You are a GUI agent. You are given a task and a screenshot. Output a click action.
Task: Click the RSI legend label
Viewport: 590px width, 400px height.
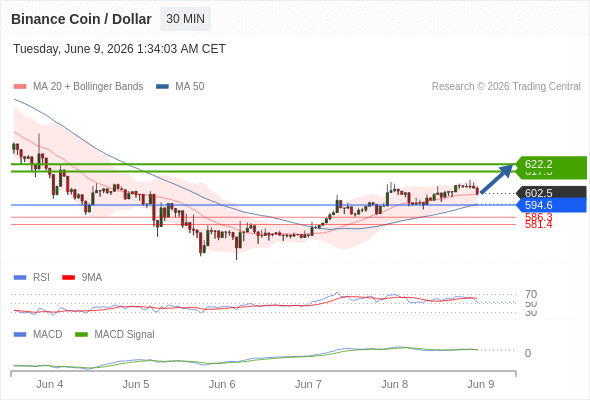[41, 278]
